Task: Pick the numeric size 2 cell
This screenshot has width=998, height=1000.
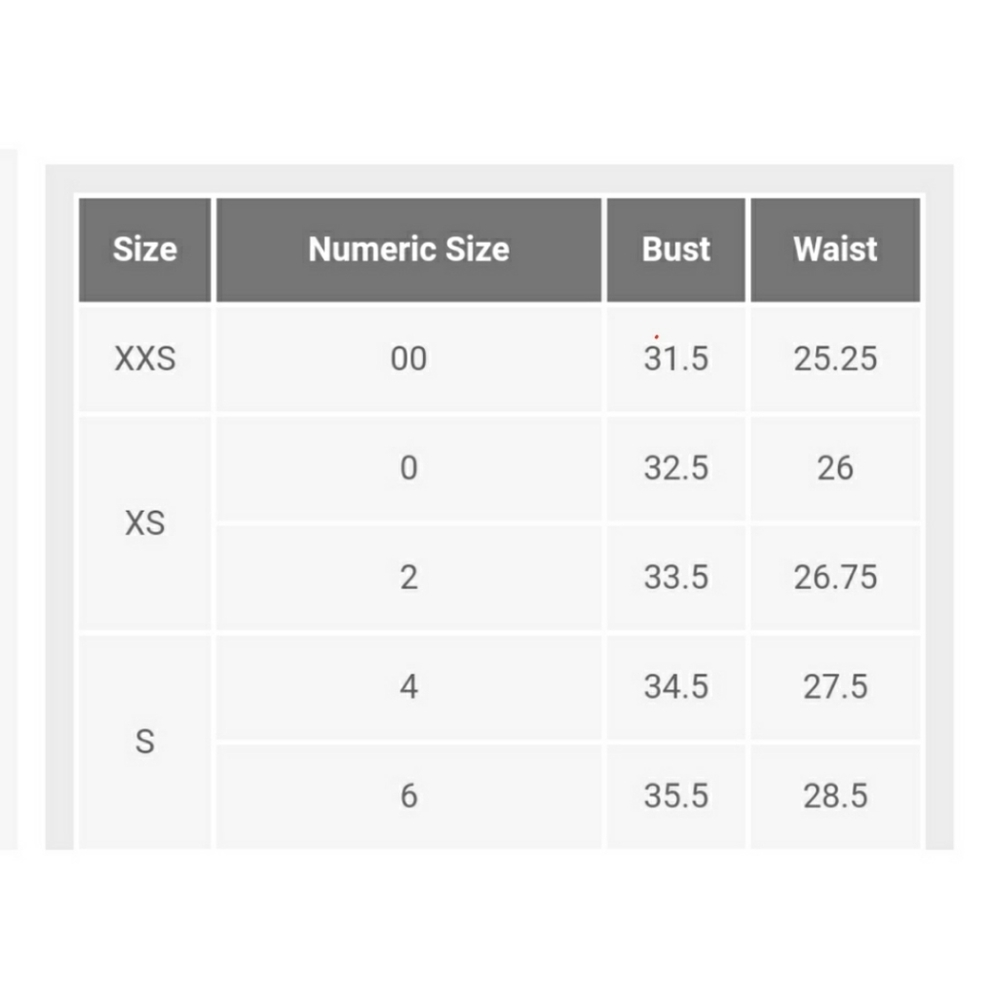Action: click(x=409, y=577)
